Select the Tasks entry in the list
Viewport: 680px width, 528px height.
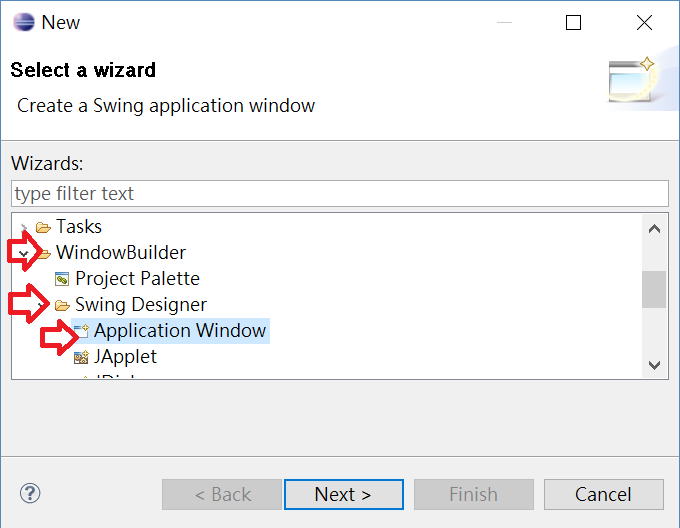[79, 226]
